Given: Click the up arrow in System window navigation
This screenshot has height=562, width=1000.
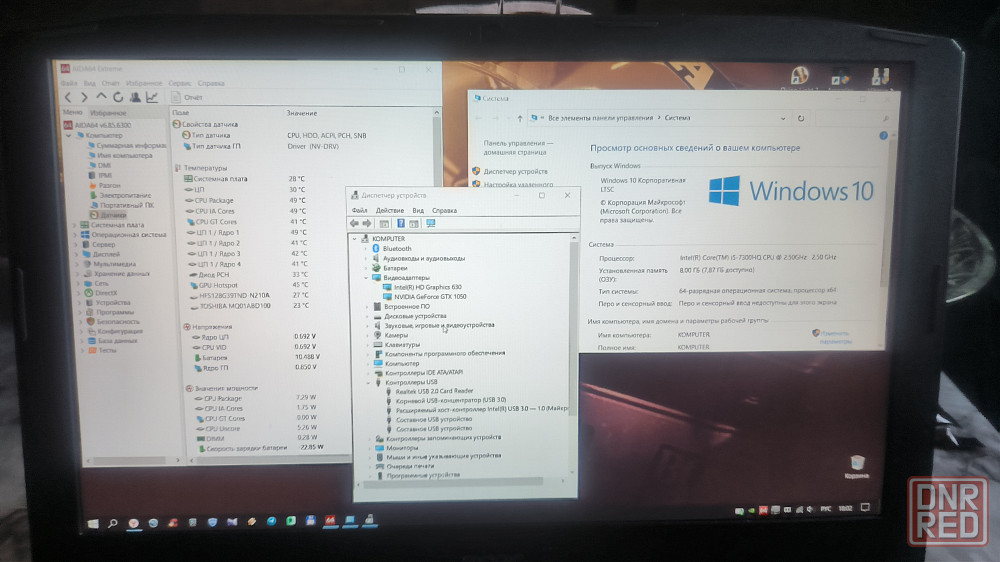Looking at the screenshot, I should 520,118.
